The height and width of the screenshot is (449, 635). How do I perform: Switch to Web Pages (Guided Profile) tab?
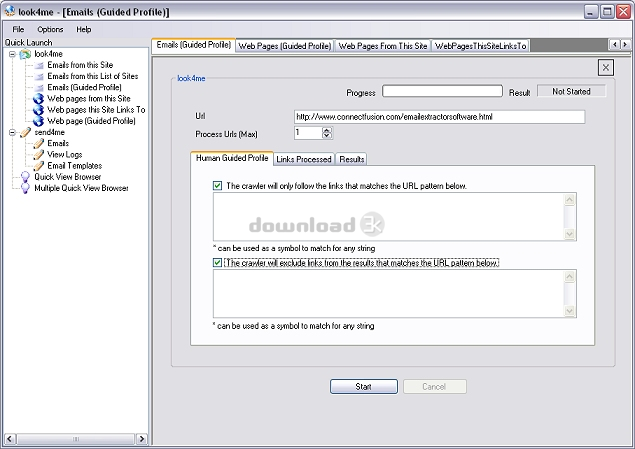pos(285,46)
